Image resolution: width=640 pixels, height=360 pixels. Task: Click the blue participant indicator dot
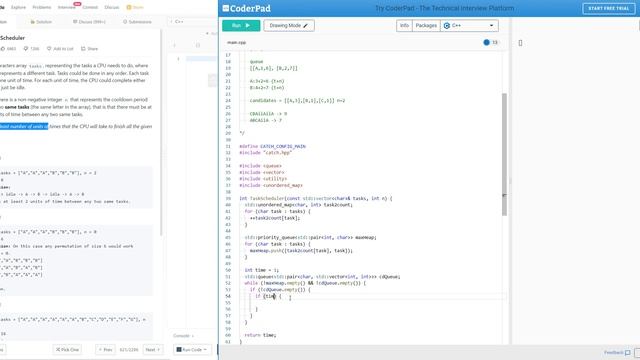[x=486, y=42]
